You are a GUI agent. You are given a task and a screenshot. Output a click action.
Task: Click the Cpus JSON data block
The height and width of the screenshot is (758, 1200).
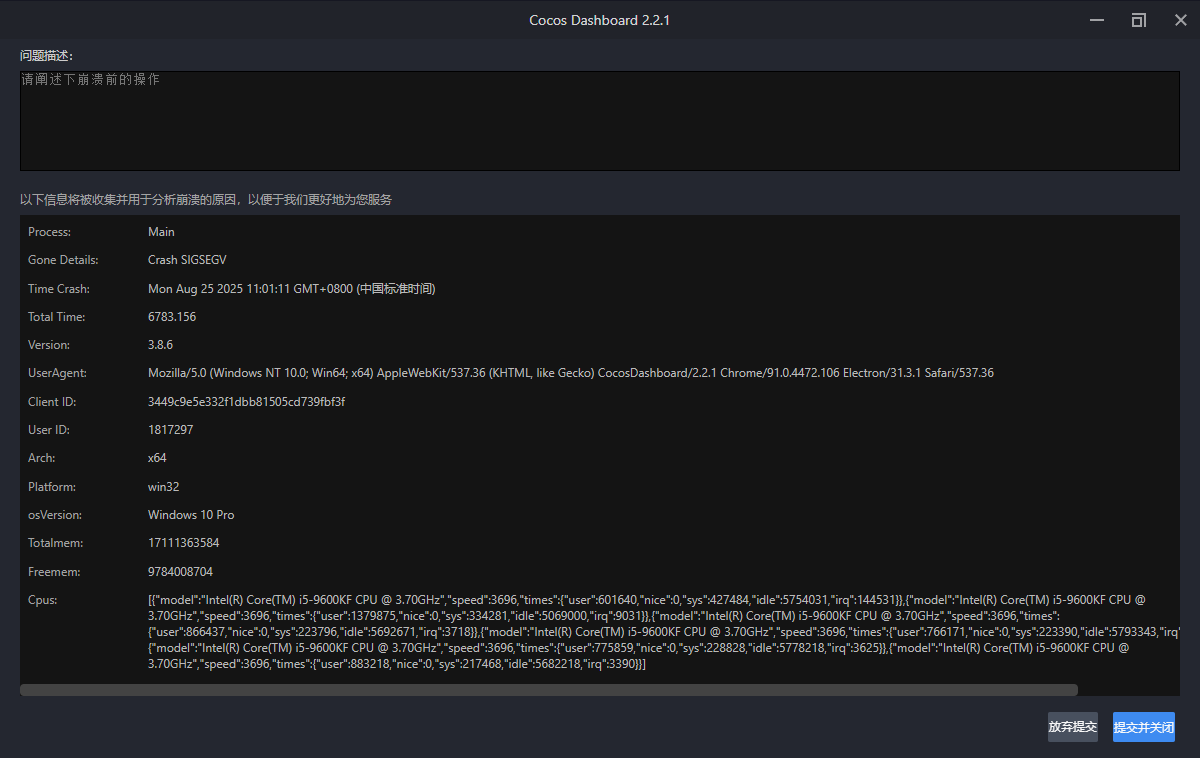pos(664,632)
